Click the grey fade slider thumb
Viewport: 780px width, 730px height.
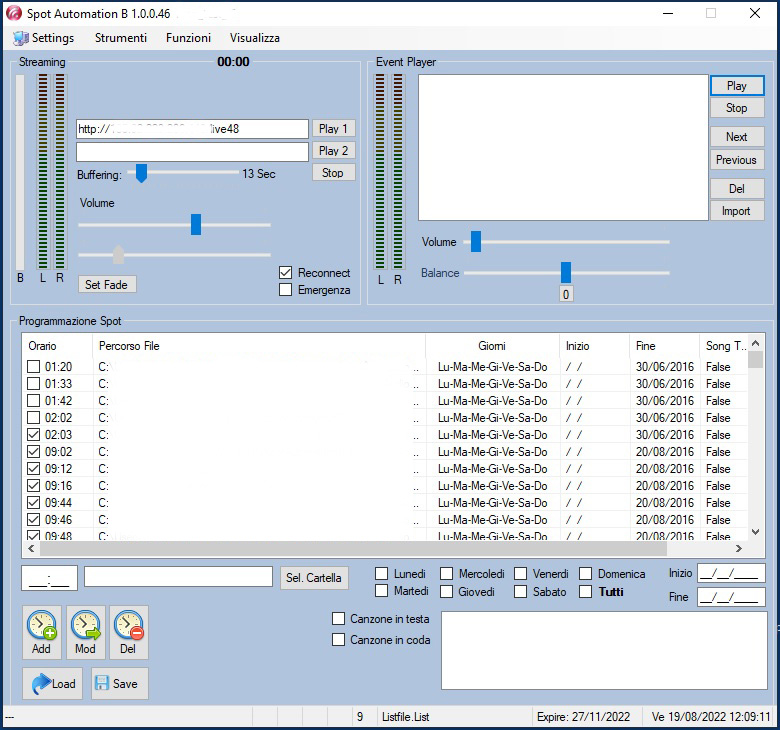118,254
